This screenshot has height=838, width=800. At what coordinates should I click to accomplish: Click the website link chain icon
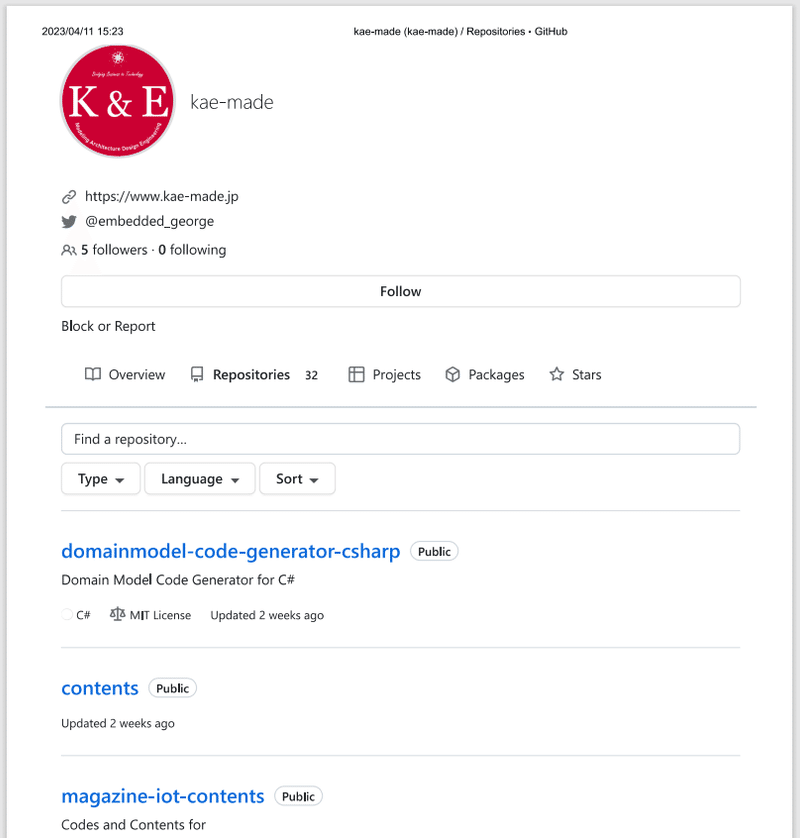click(68, 196)
